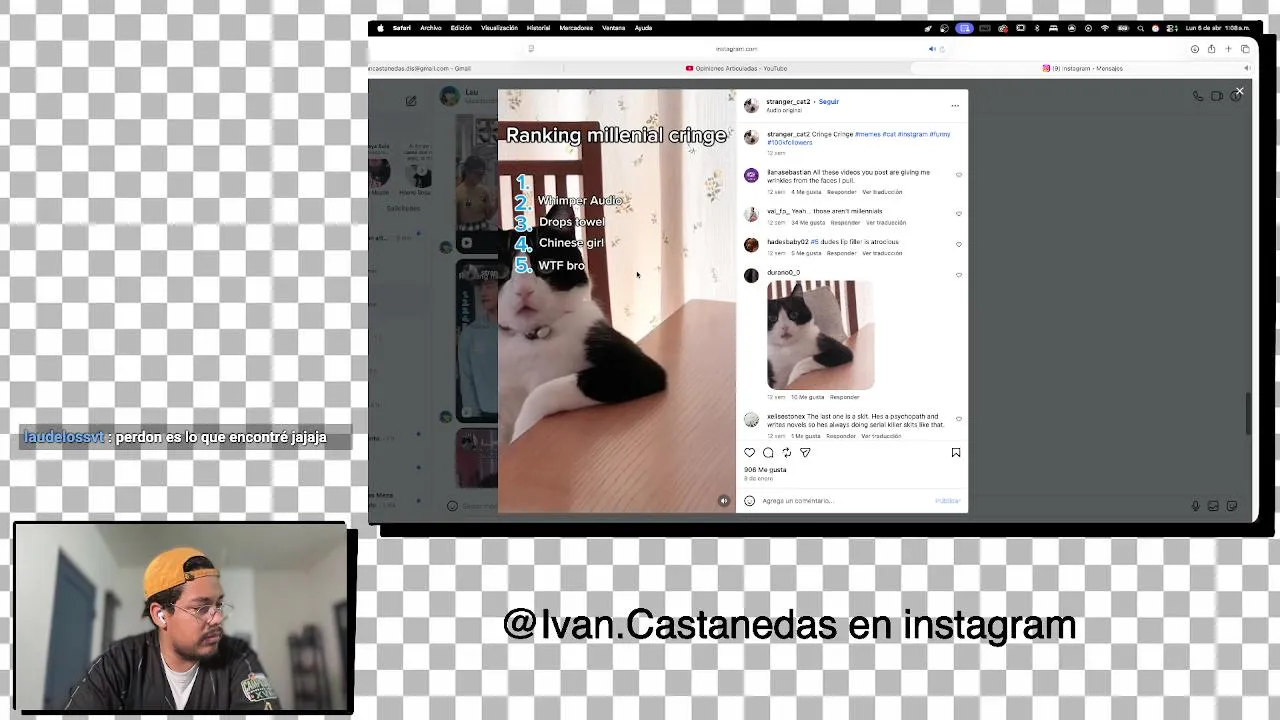
Task: Open macOS Spotlight search in the menu bar
Action: click(x=1140, y=28)
